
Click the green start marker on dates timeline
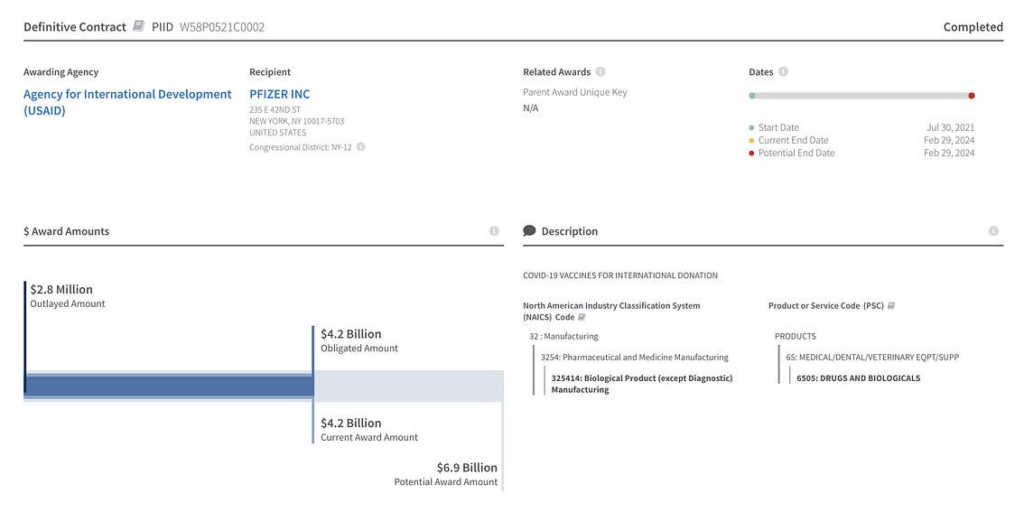point(752,96)
